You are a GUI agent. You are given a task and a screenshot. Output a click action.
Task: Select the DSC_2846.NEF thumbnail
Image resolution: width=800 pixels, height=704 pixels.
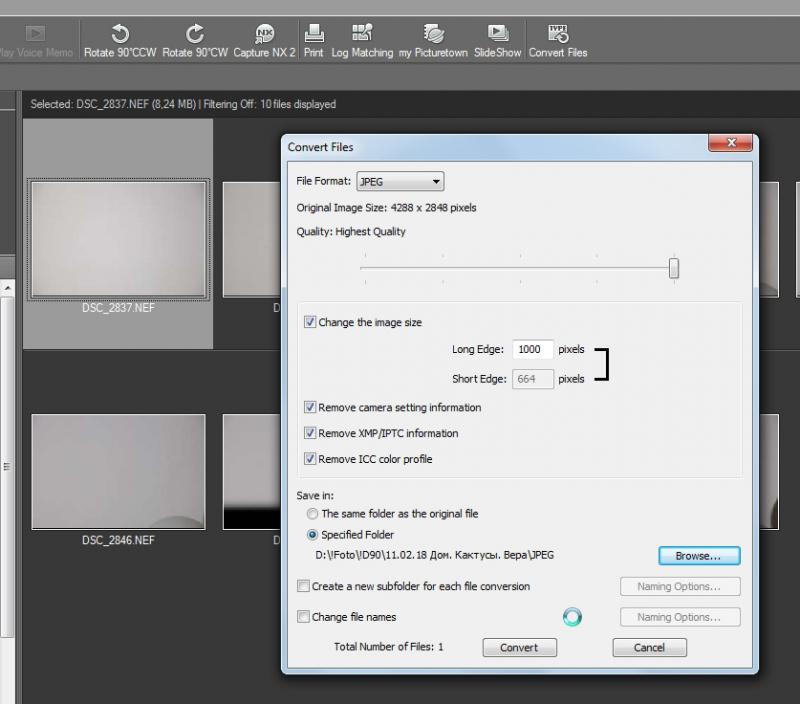118,472
